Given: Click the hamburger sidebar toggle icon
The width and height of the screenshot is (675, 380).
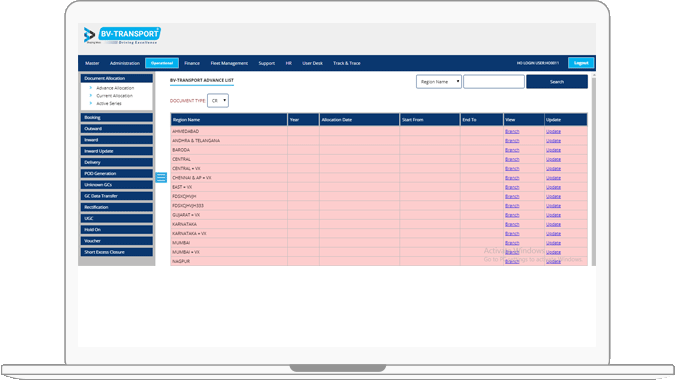Looking at the screenshot, I should point(161,177).
